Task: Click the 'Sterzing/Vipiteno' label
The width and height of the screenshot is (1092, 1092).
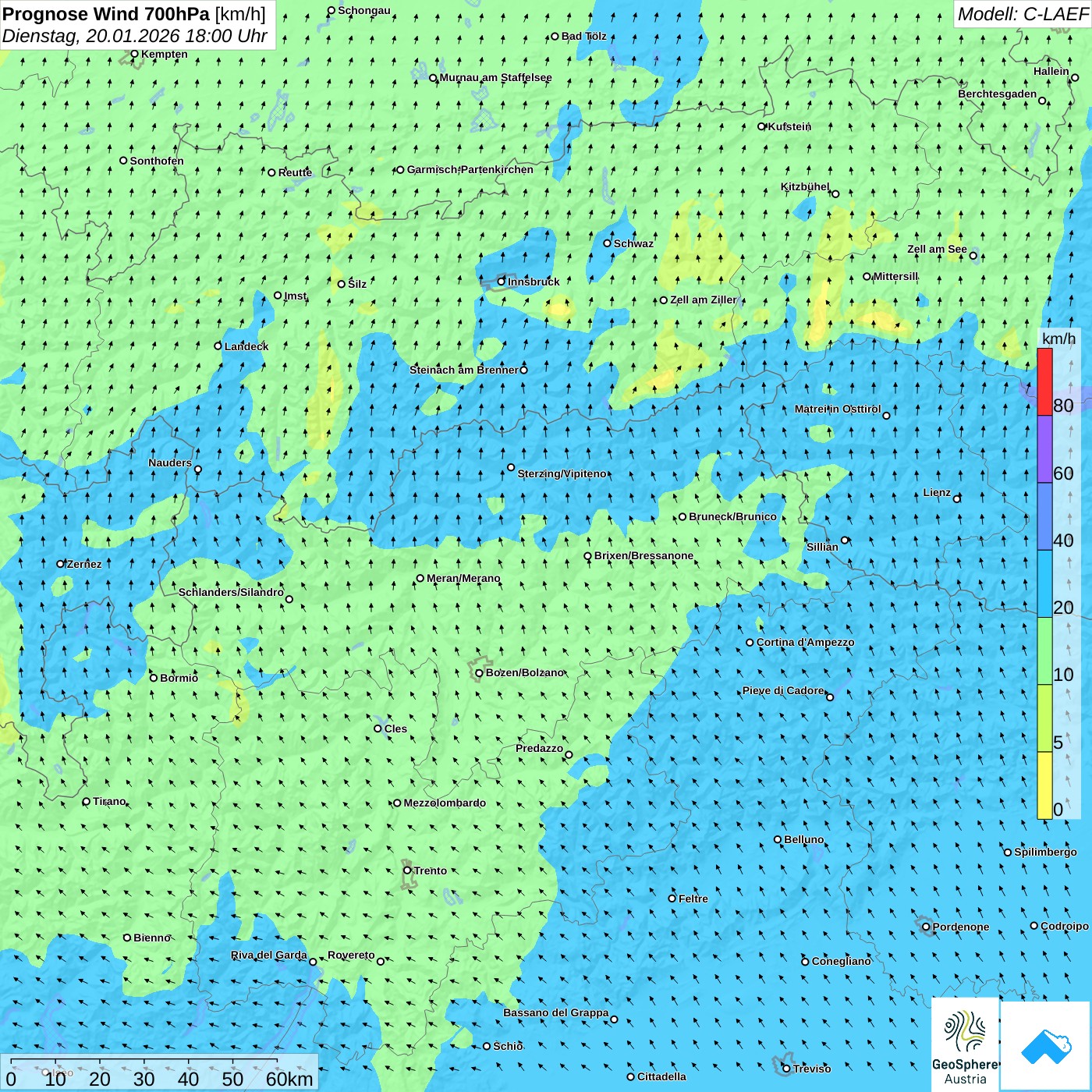Action: [x=562, y=473]
